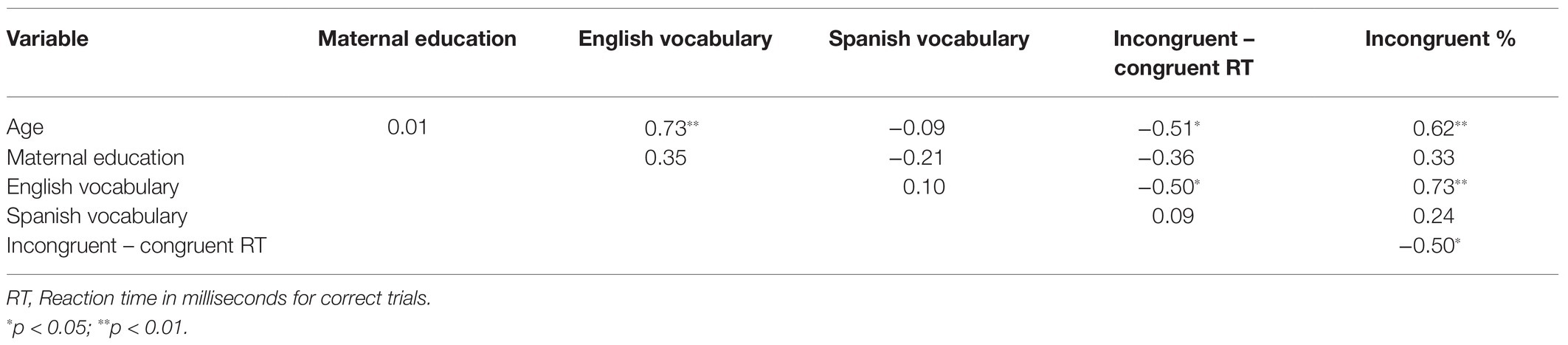
Task: Select the Maternal education column header
Action: tap(417, 39)
